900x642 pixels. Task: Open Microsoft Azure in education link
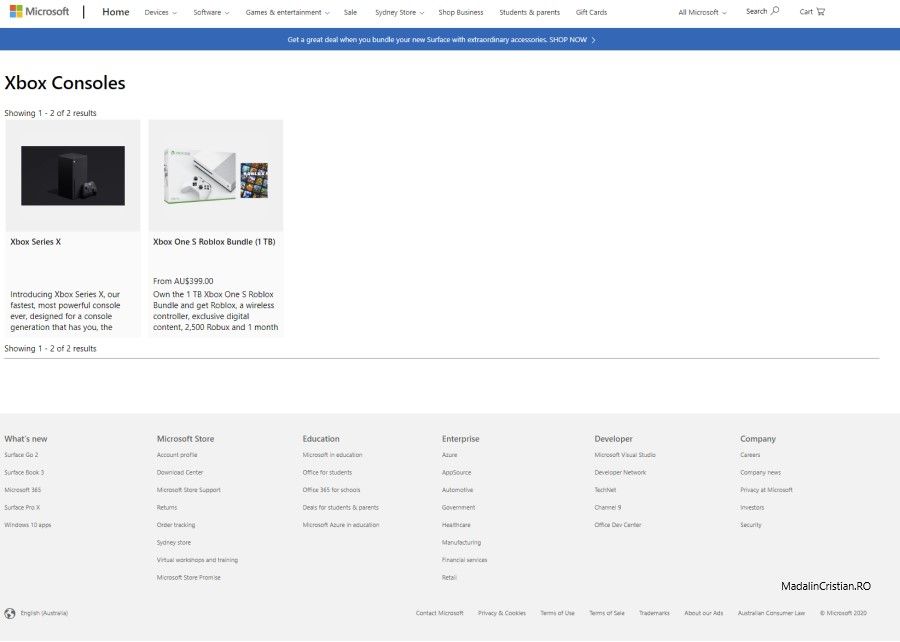[x=341, y=525]
